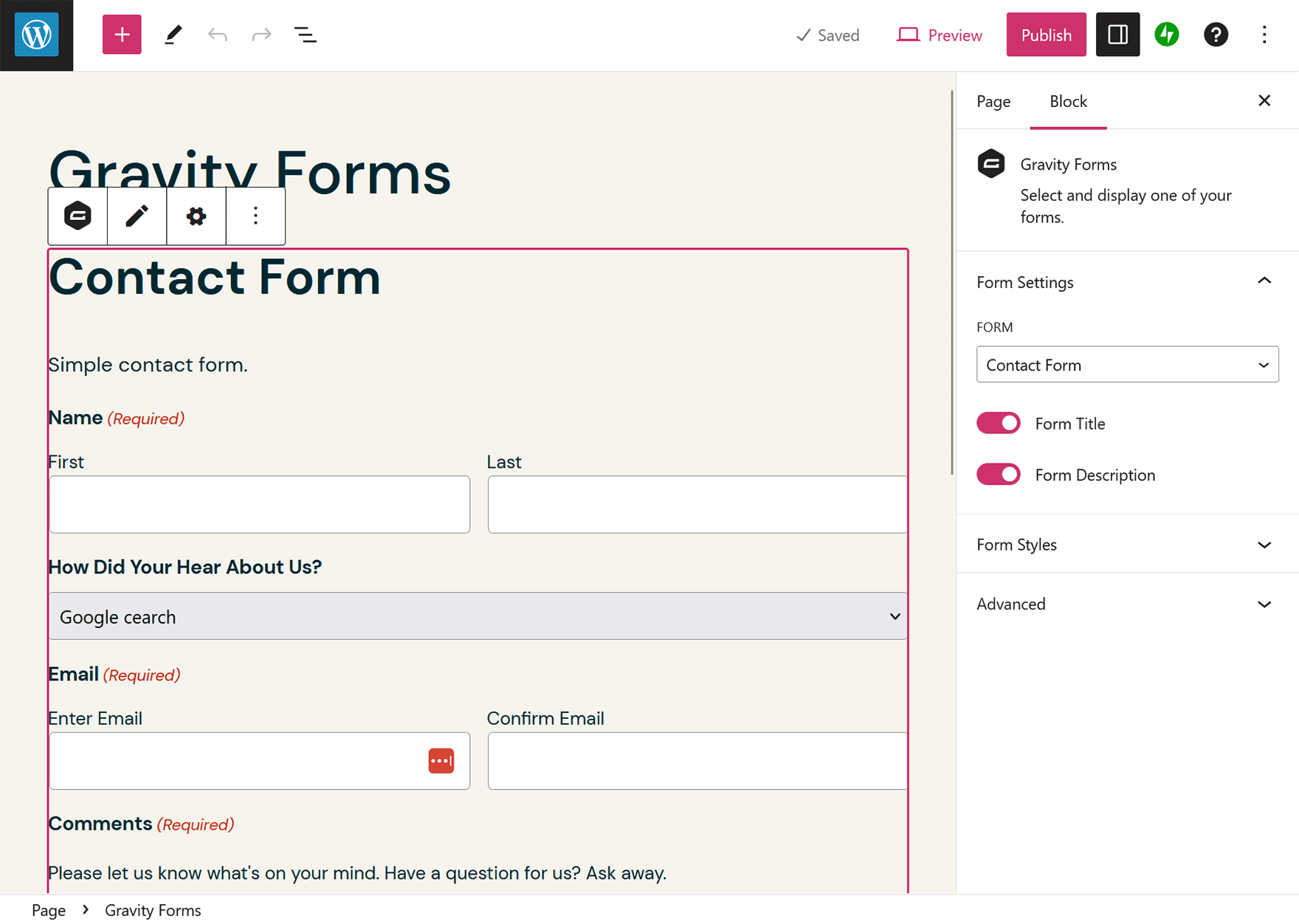The image size is (1299, 924).
Task: Open the help question mark icon
Action: tap(1216, 35)
